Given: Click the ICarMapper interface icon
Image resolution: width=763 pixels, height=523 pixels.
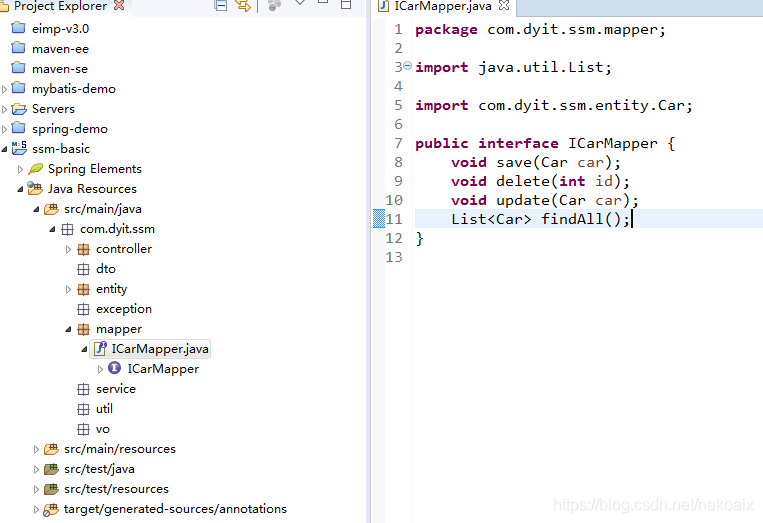Looking at the screenshot, I should pos(114,368).
